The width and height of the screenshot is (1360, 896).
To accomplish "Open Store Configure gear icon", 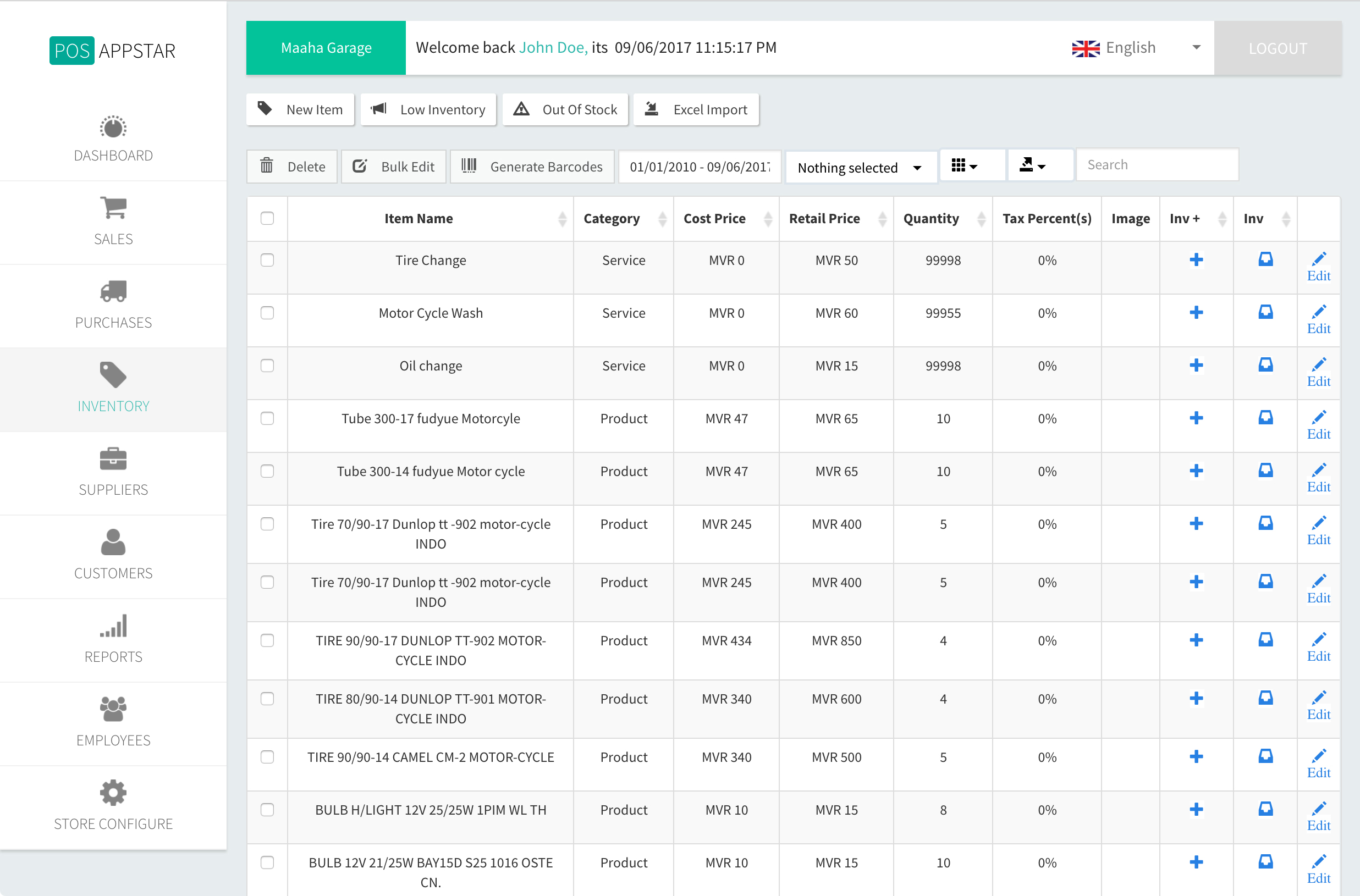I will 113,793.
